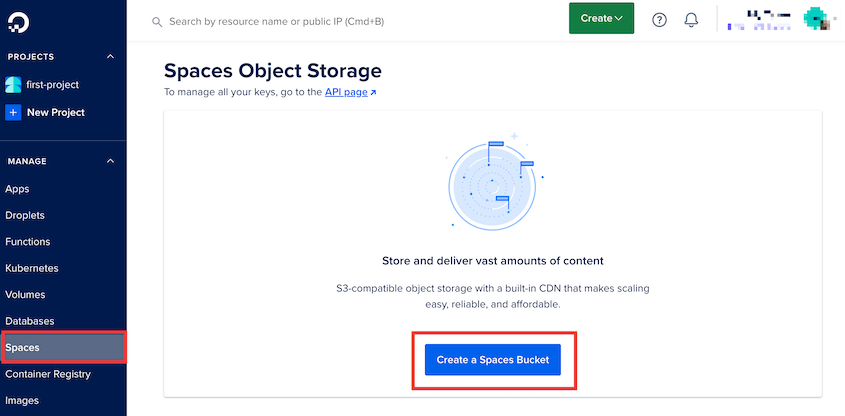Open Apps in the sidebar

tap(17, 189)
